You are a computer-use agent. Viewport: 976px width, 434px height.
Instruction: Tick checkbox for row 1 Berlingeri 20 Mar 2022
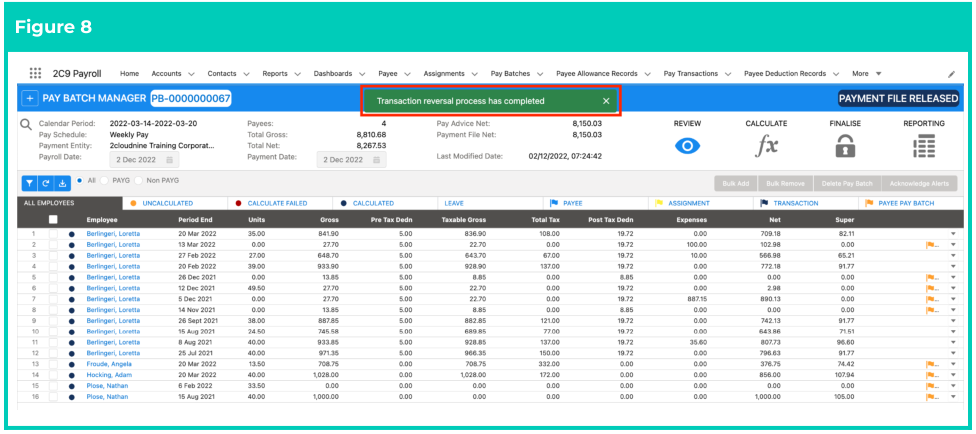point(54,234)
